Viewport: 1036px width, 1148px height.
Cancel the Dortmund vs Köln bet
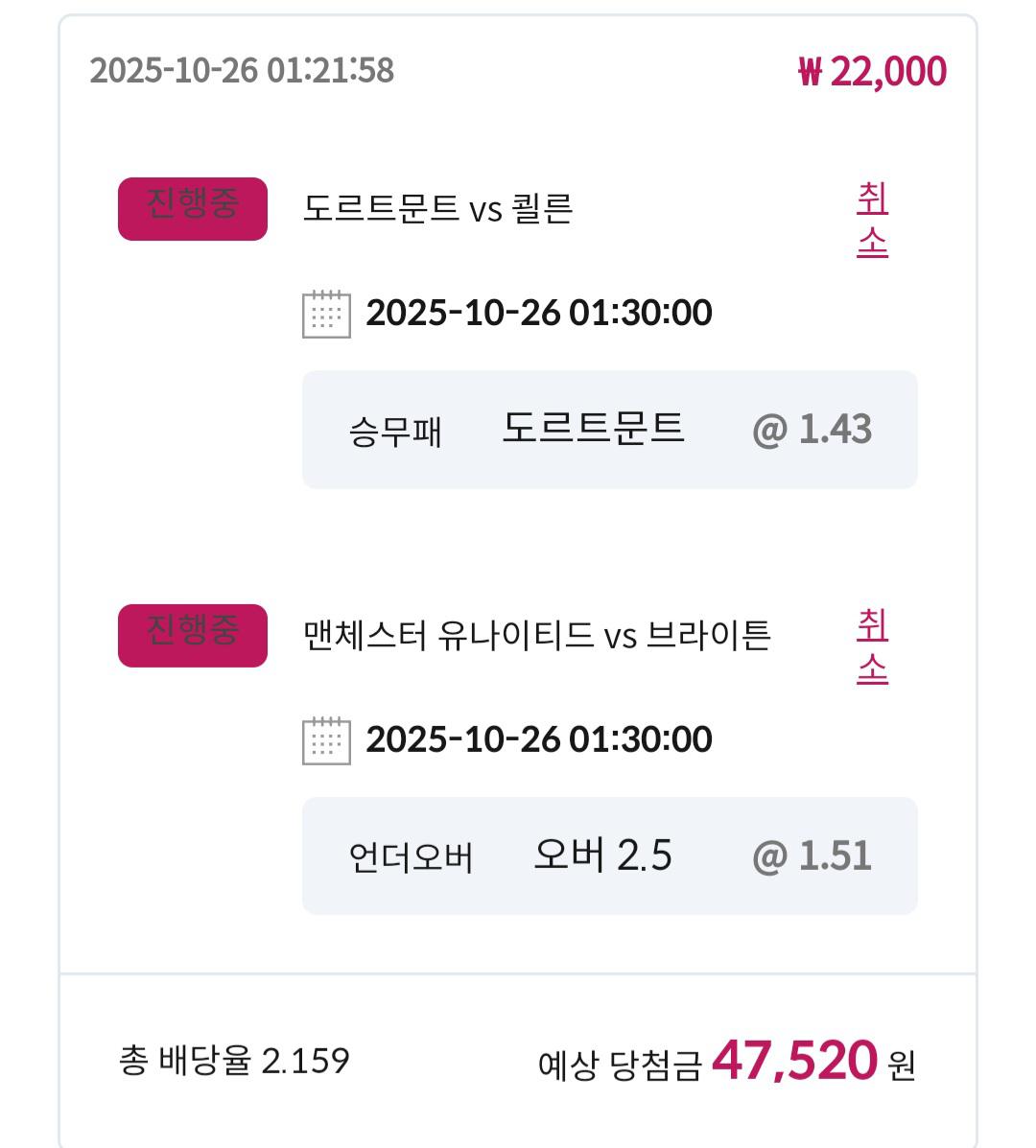click(x=872, y=221)
